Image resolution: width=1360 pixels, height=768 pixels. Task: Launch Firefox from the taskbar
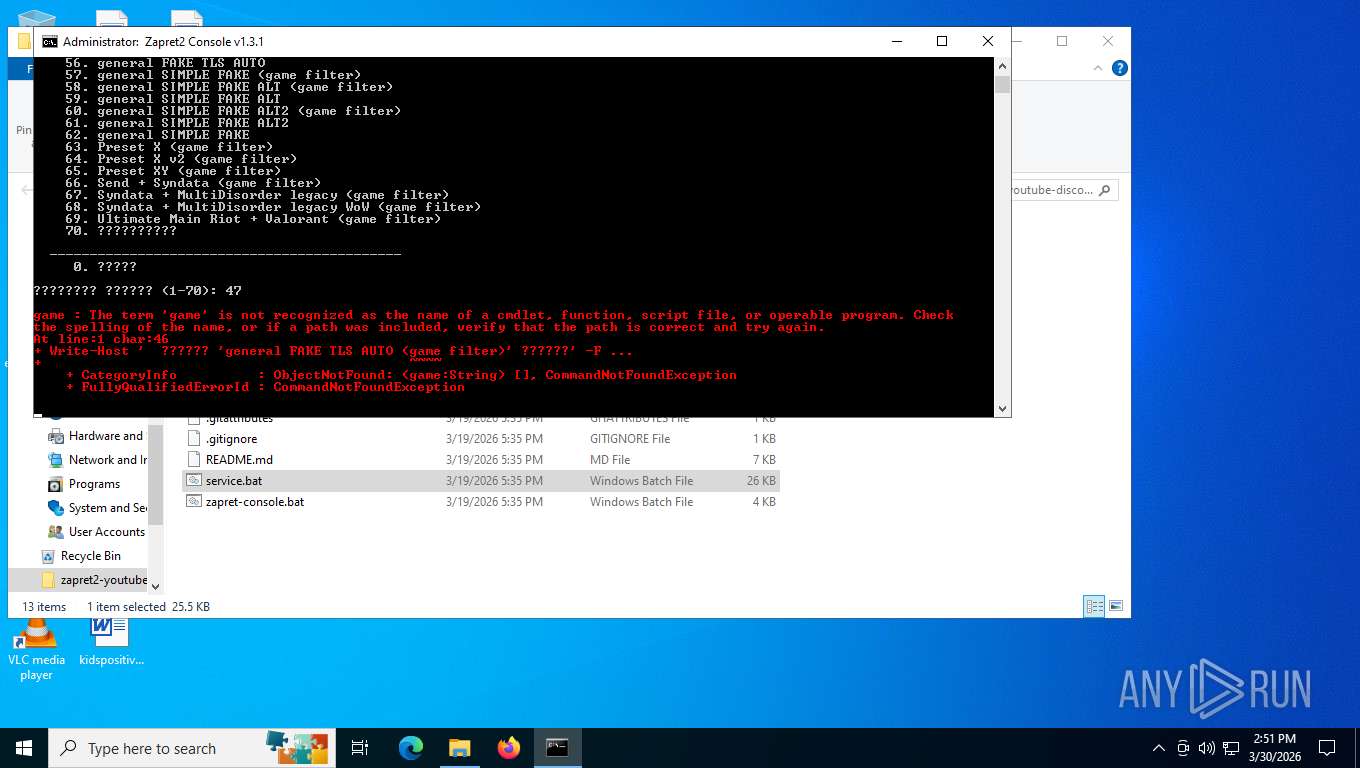(509, 748)
